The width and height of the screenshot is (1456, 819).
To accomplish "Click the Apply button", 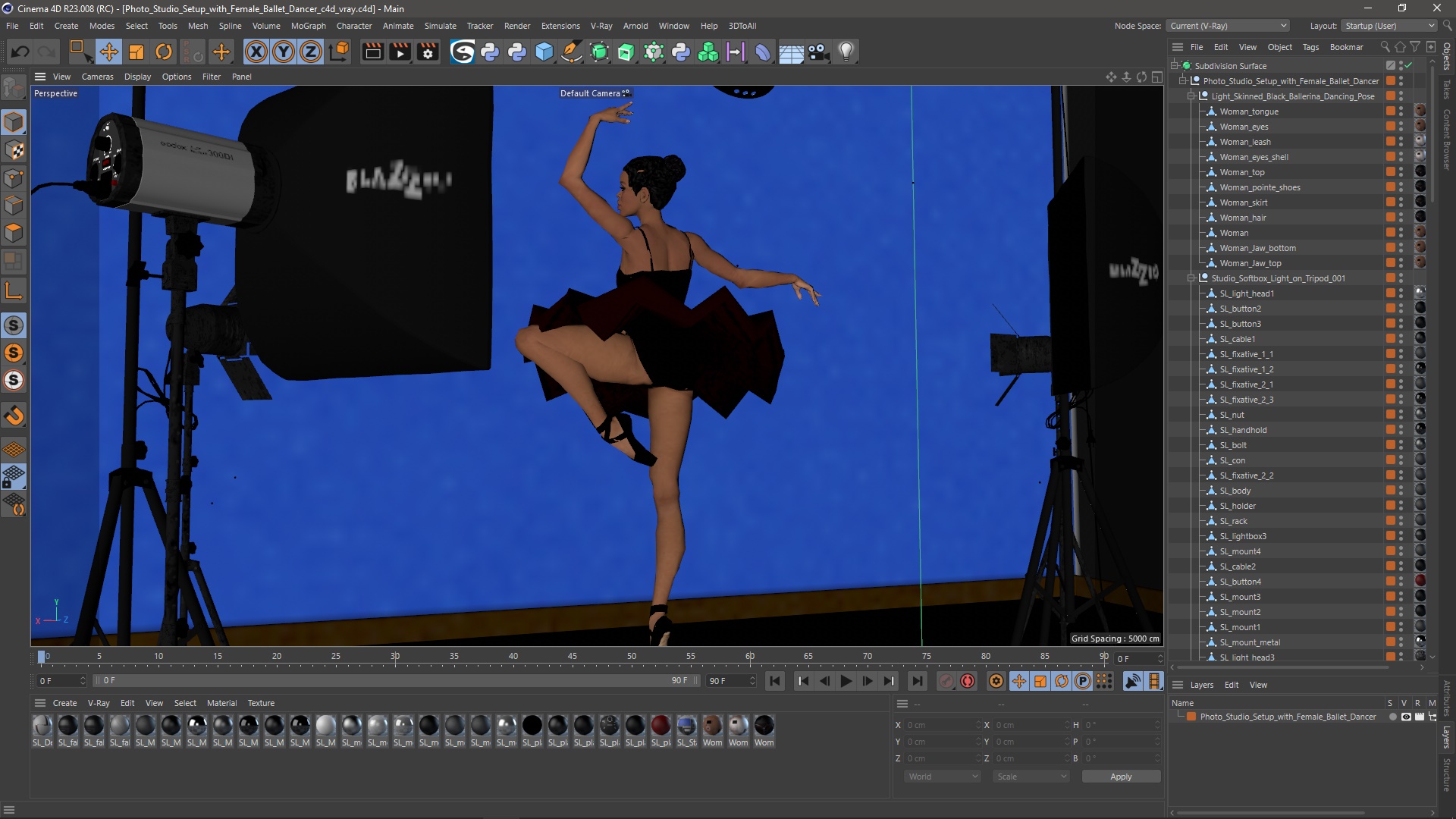I will [x=1120, y=777].
